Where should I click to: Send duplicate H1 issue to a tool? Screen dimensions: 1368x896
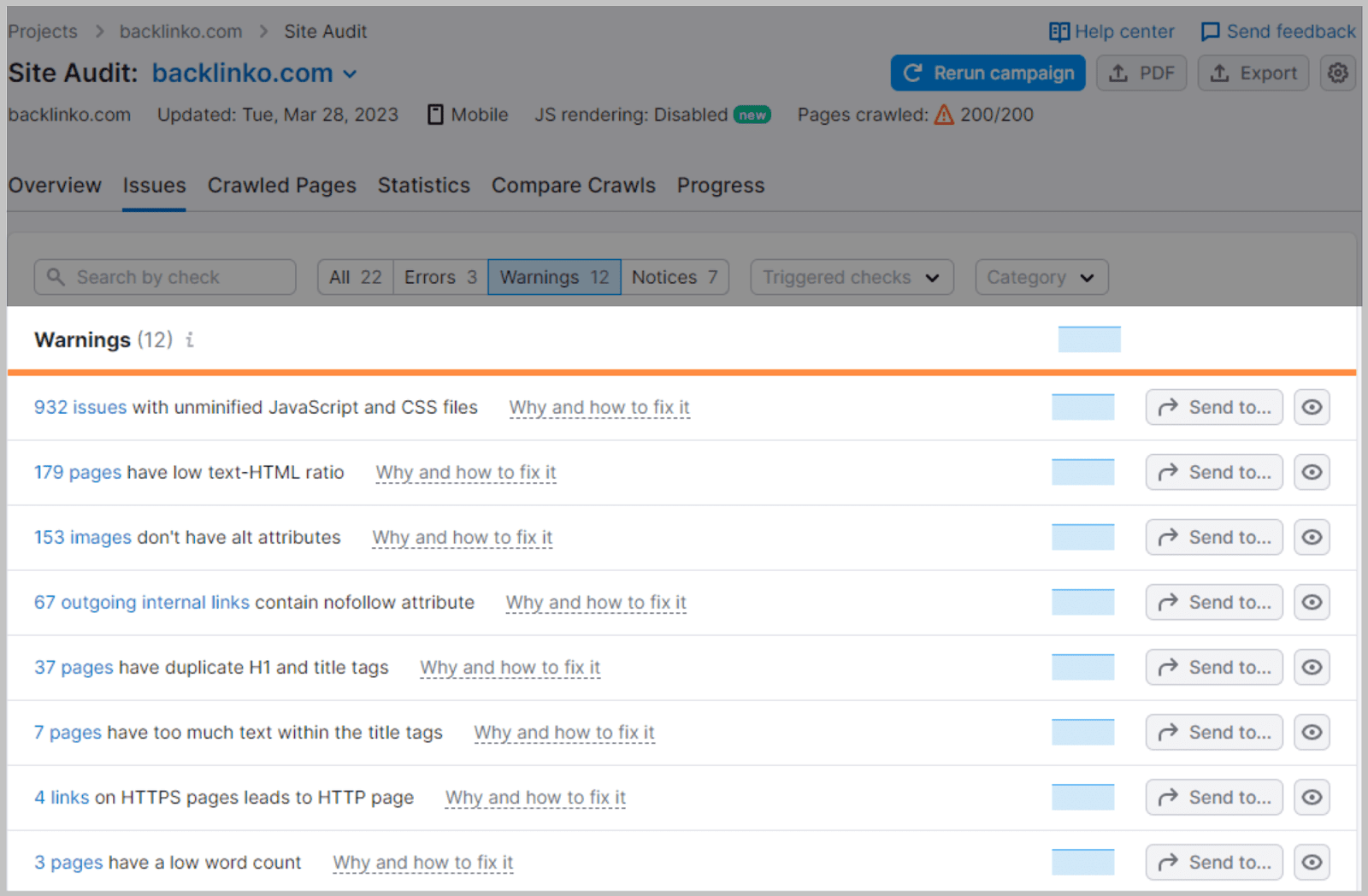pyautogui.click(x=1214, y=667)
